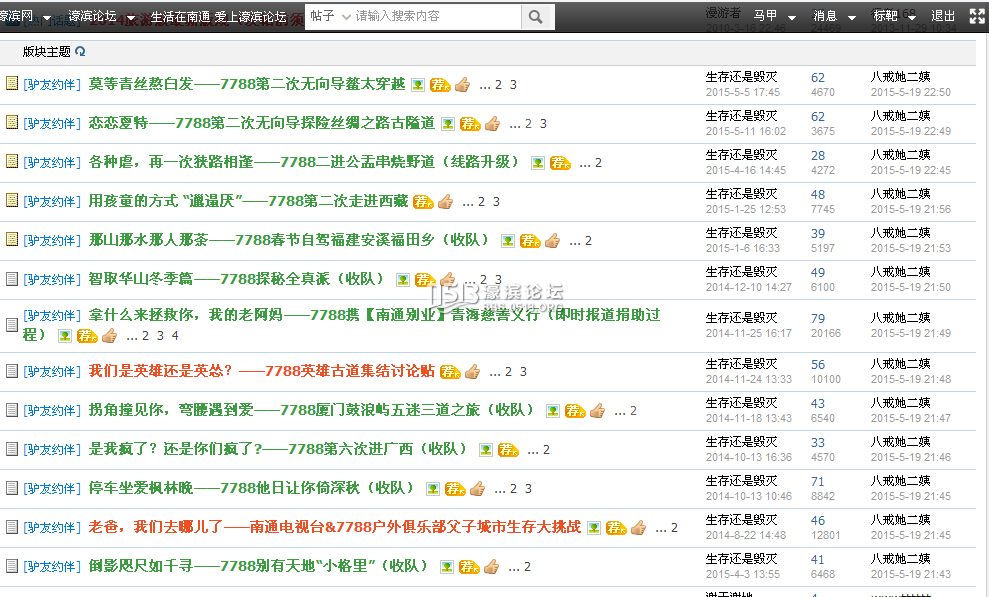Click the new-post thread icon beside 恋恋夏特
Screen dimensions: 989x597
tap(12, 123)
